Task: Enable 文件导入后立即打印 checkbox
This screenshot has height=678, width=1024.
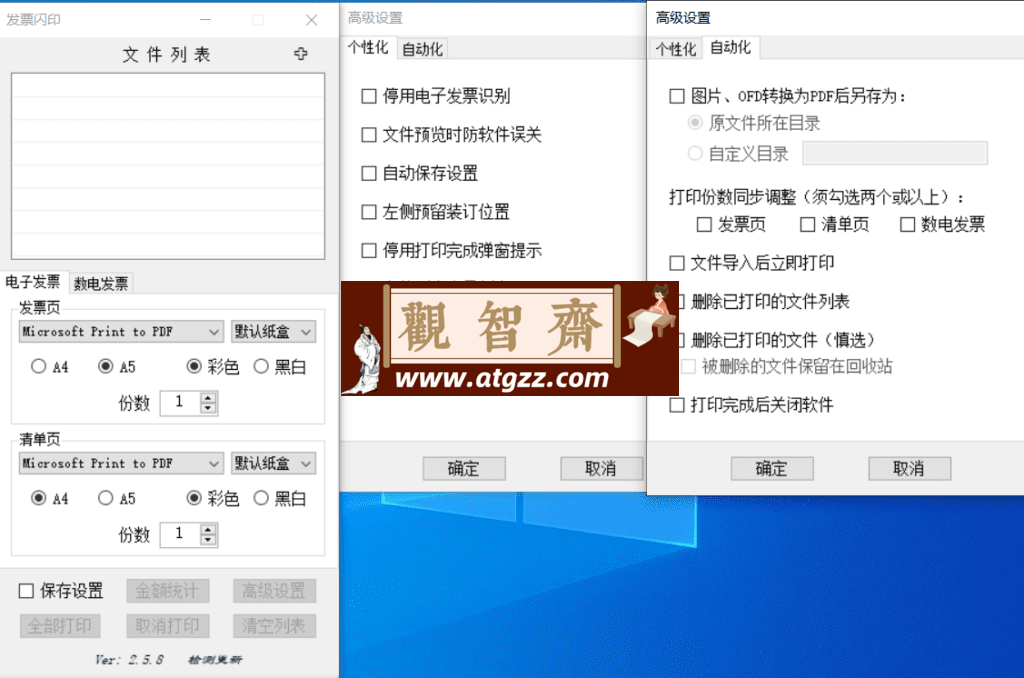Action: tap(677, 263)
